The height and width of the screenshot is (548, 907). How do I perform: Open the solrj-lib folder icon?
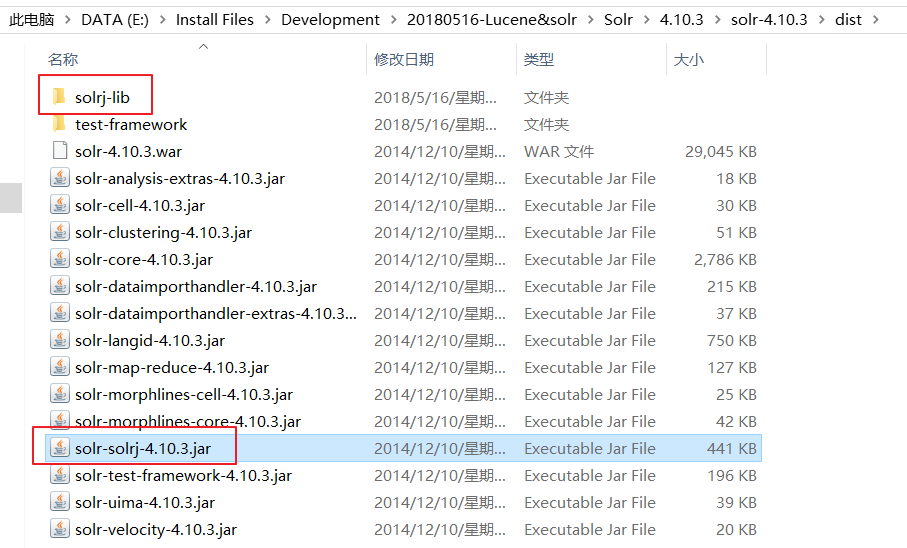coord(59,97)
